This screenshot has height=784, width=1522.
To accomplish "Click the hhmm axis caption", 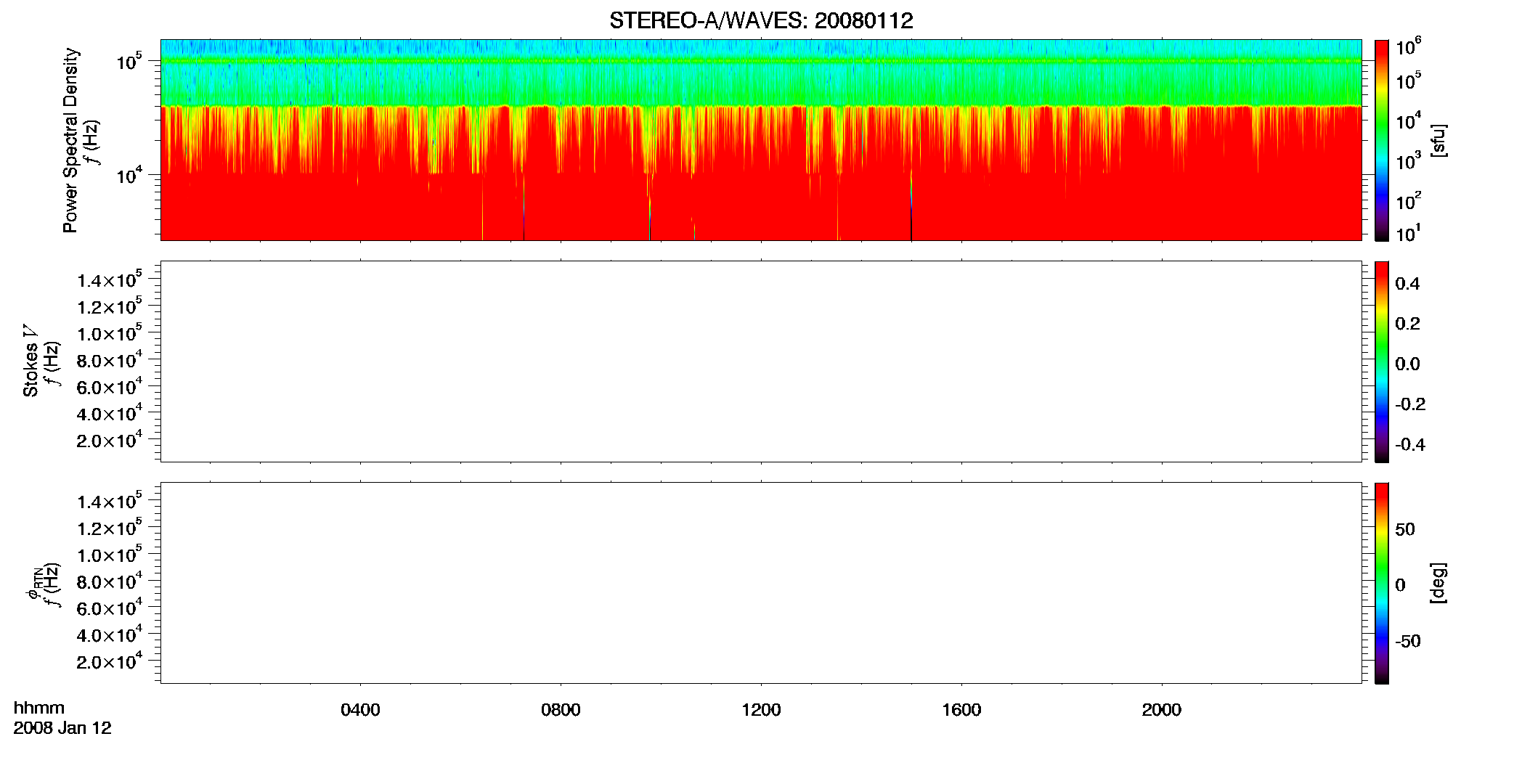I will (x=39, y=708).
